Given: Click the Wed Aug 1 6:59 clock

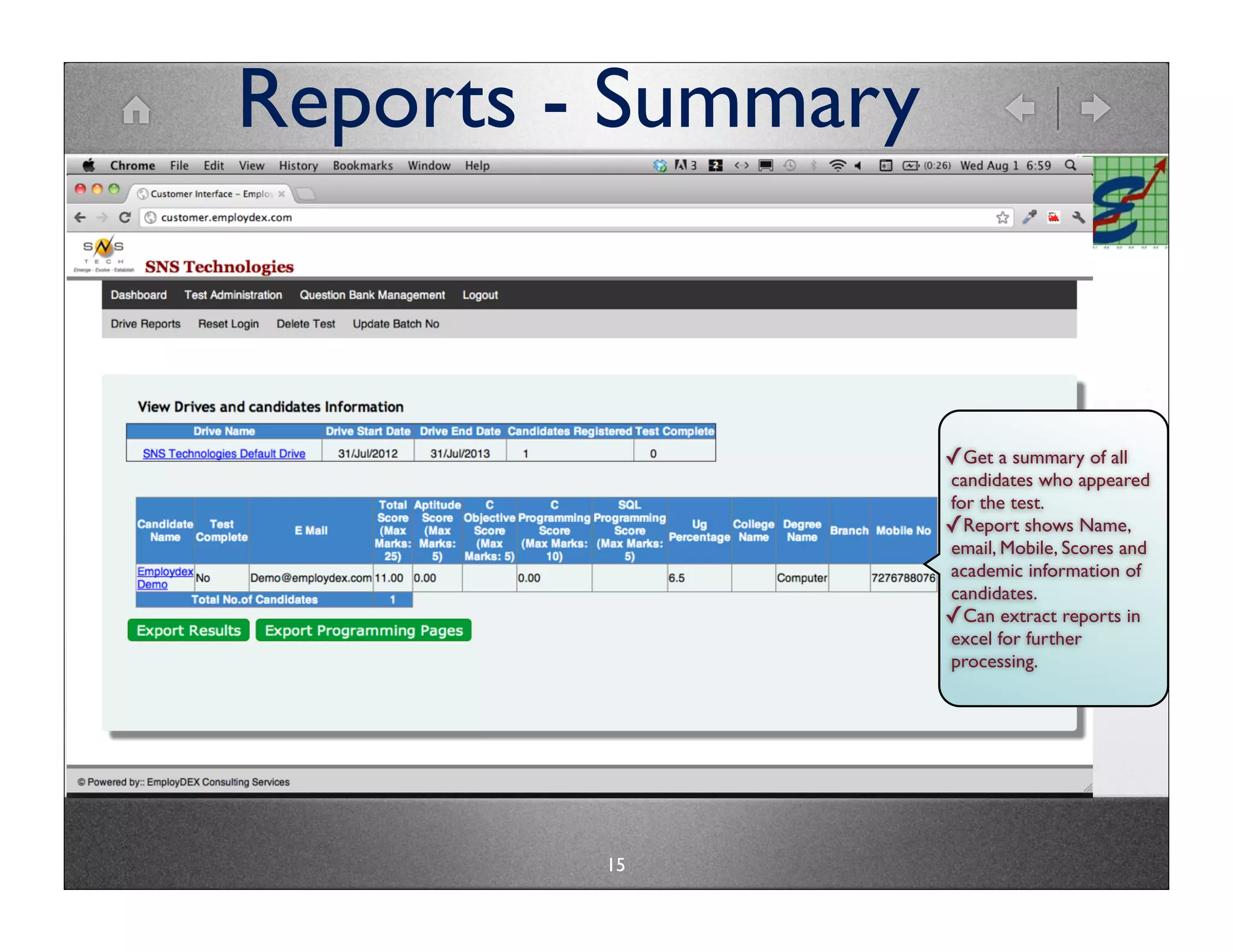Looking at the screenshot, I should 1005,165.
